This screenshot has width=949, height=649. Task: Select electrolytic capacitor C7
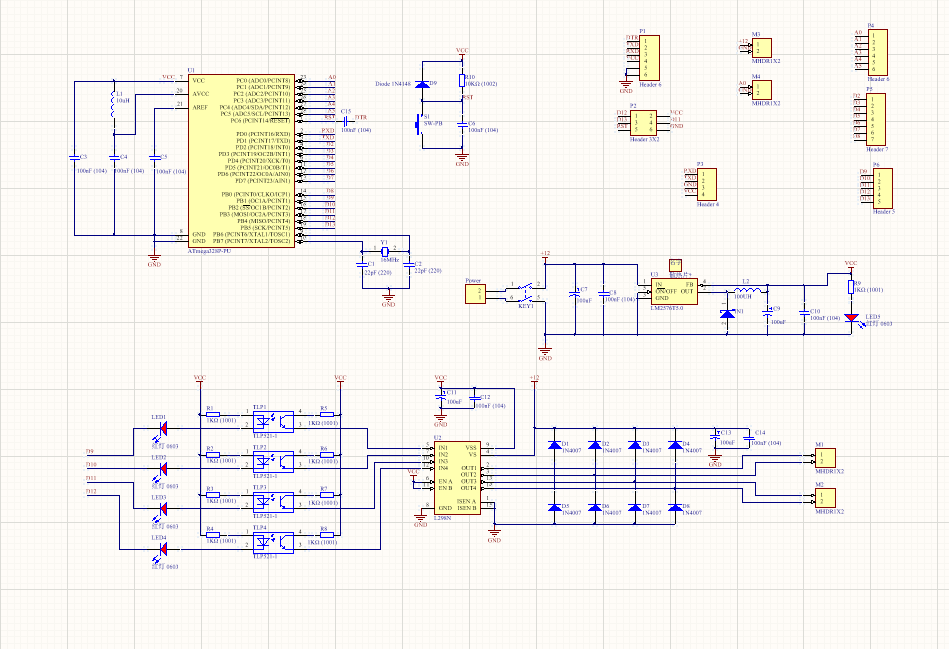[574, 294]
